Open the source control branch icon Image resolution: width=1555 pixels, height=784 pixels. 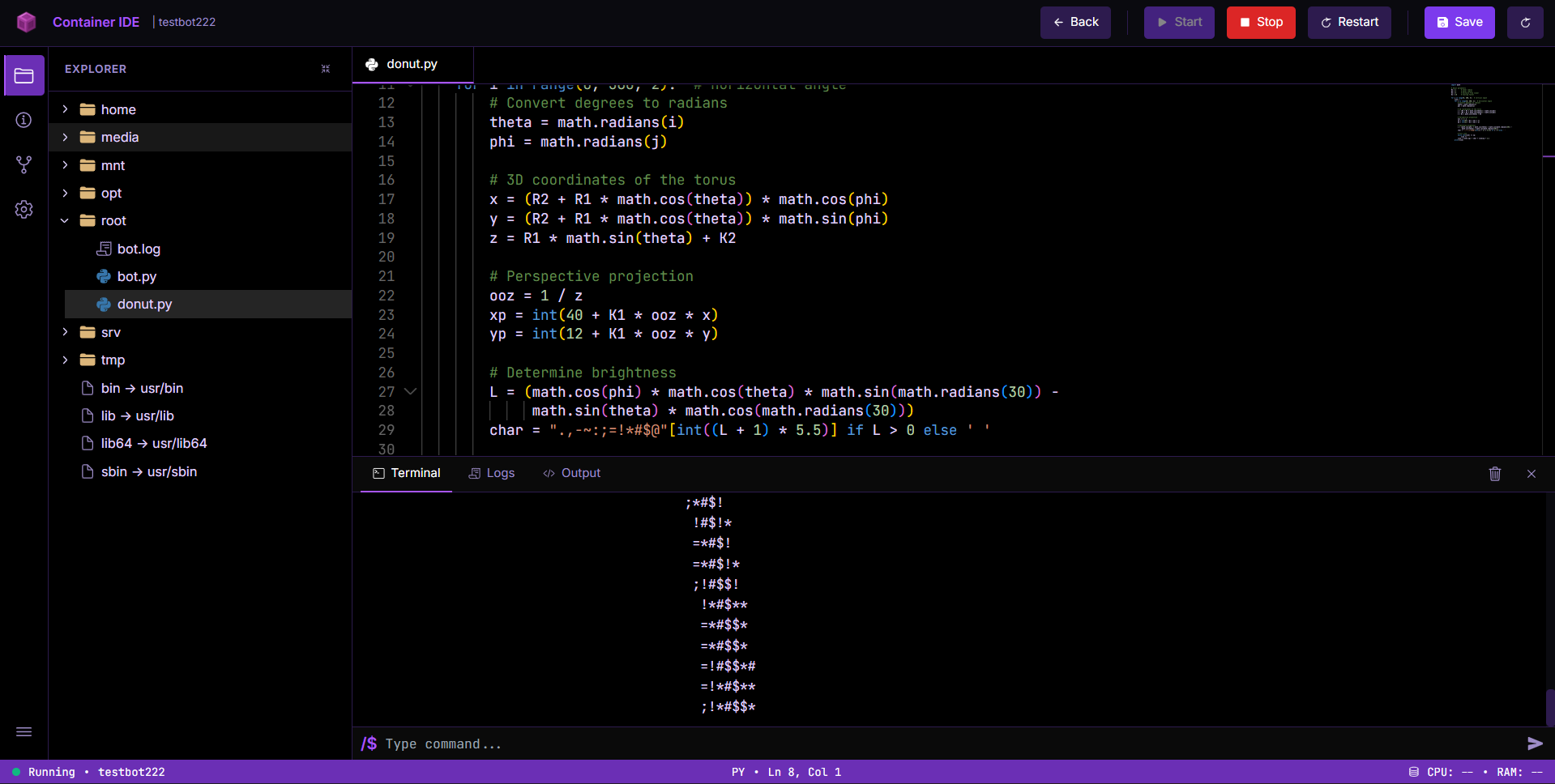[x=24, y=164]
